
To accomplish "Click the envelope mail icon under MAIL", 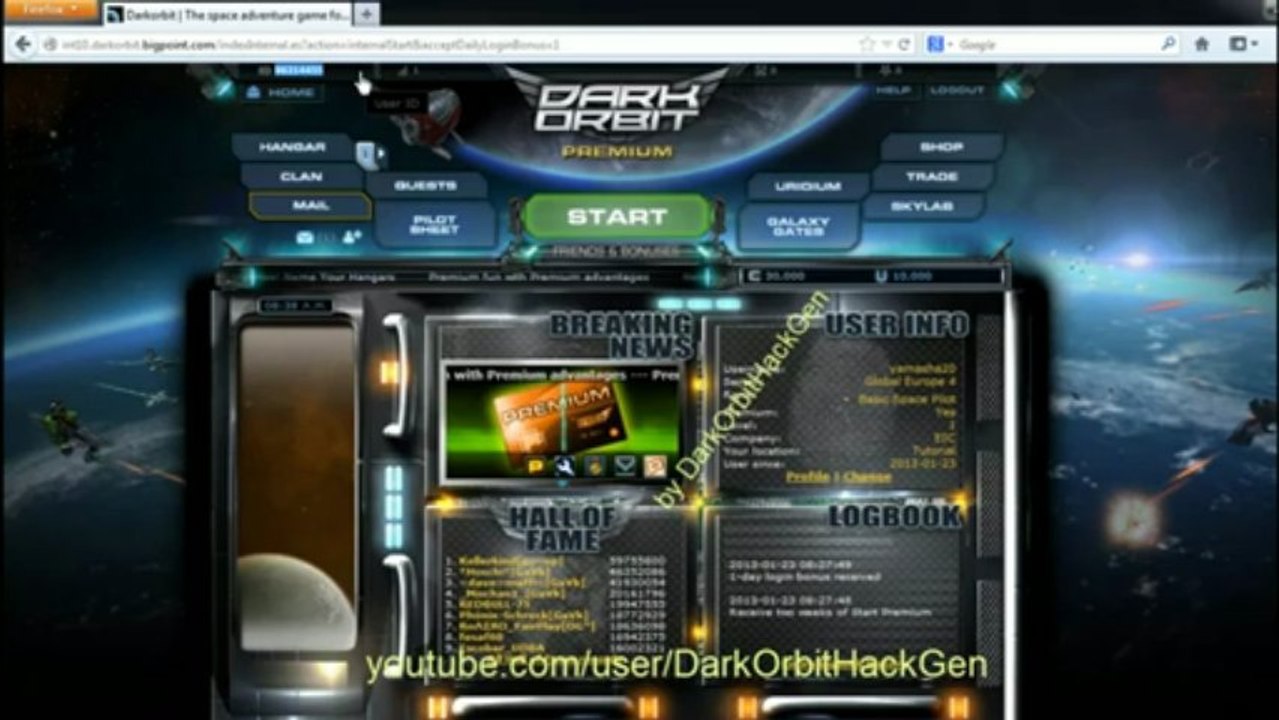I will [x=305, y=238].
